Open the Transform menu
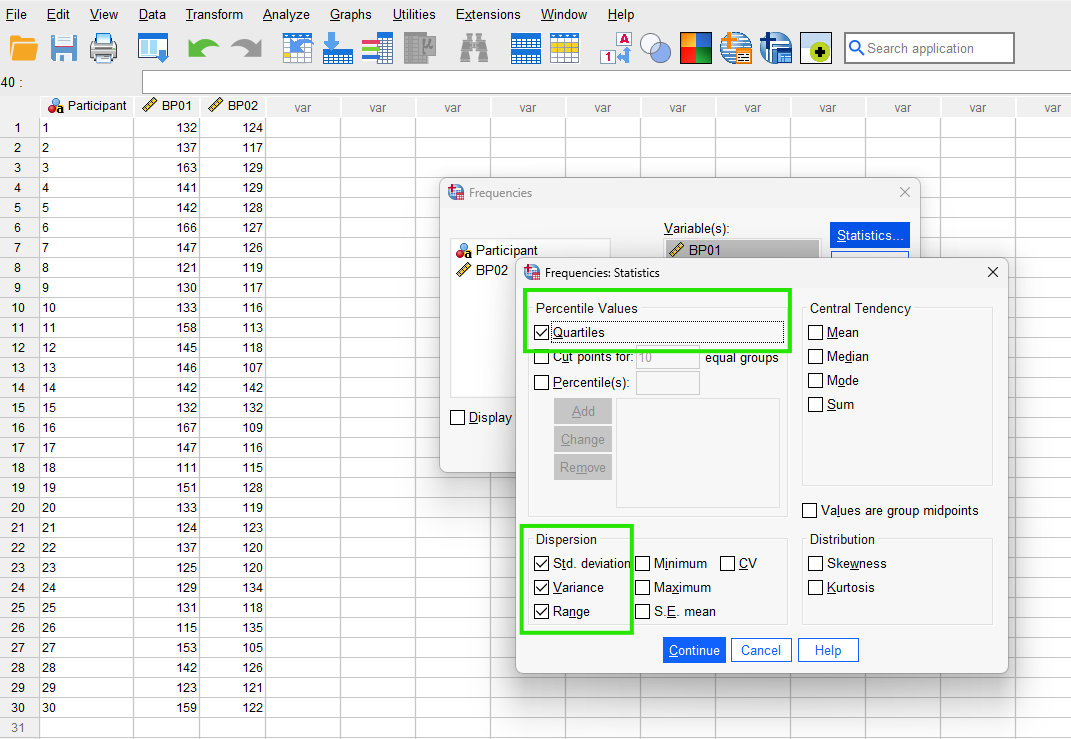Screen dimensions: 1071x739 coord(214,14)
